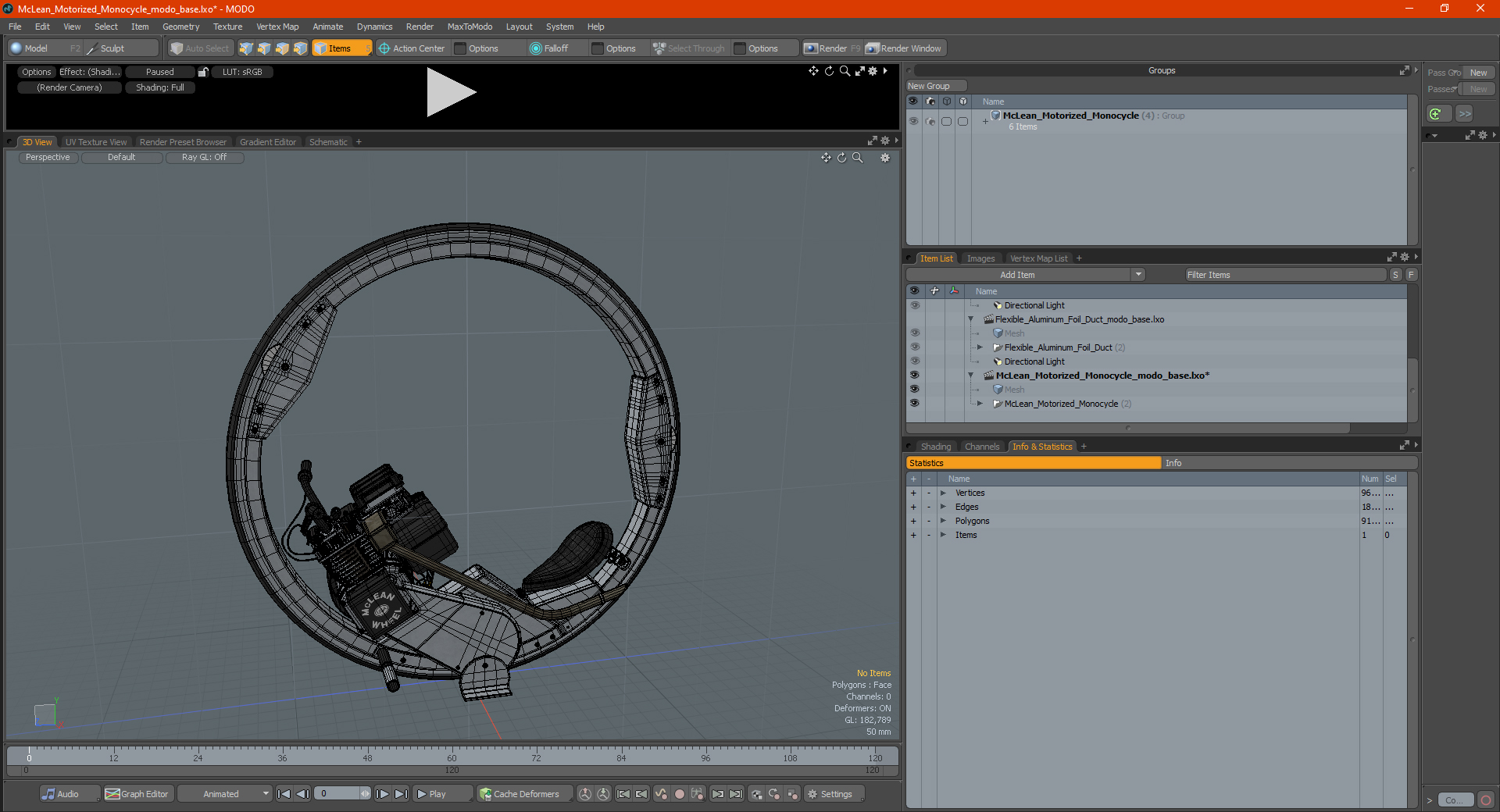
Task: Open timeline Settings
Action: pyautogui.click(x=834, y=794)
